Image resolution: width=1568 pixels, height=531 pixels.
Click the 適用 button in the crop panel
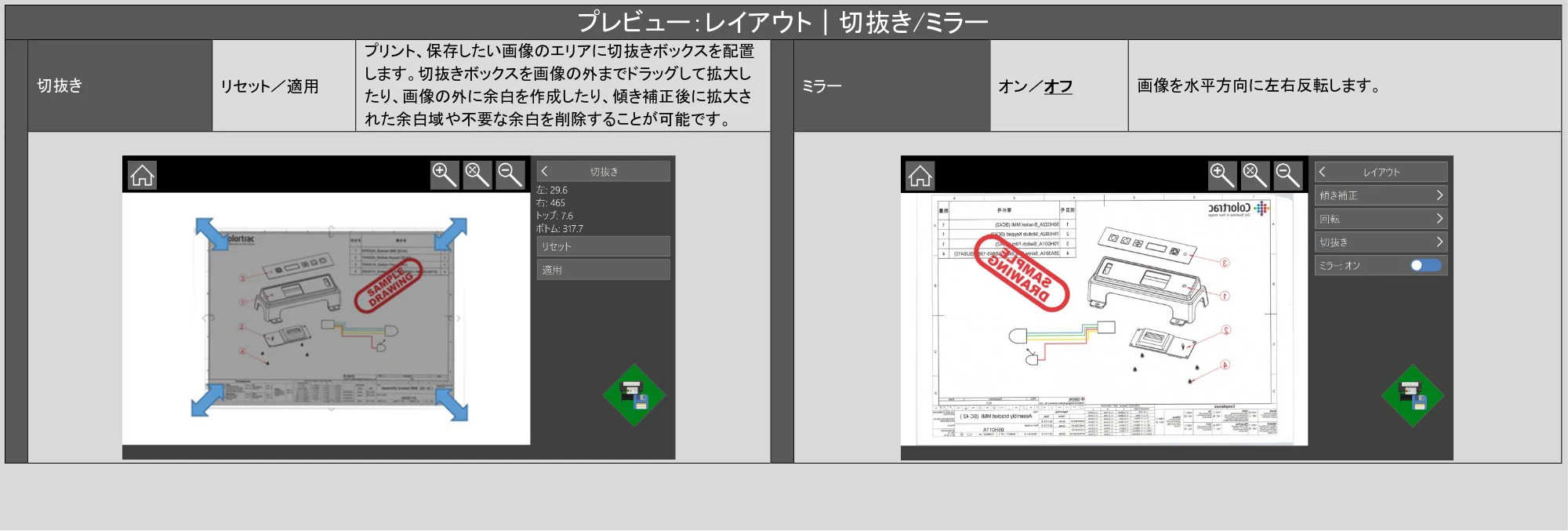click(x=604, y=270)
